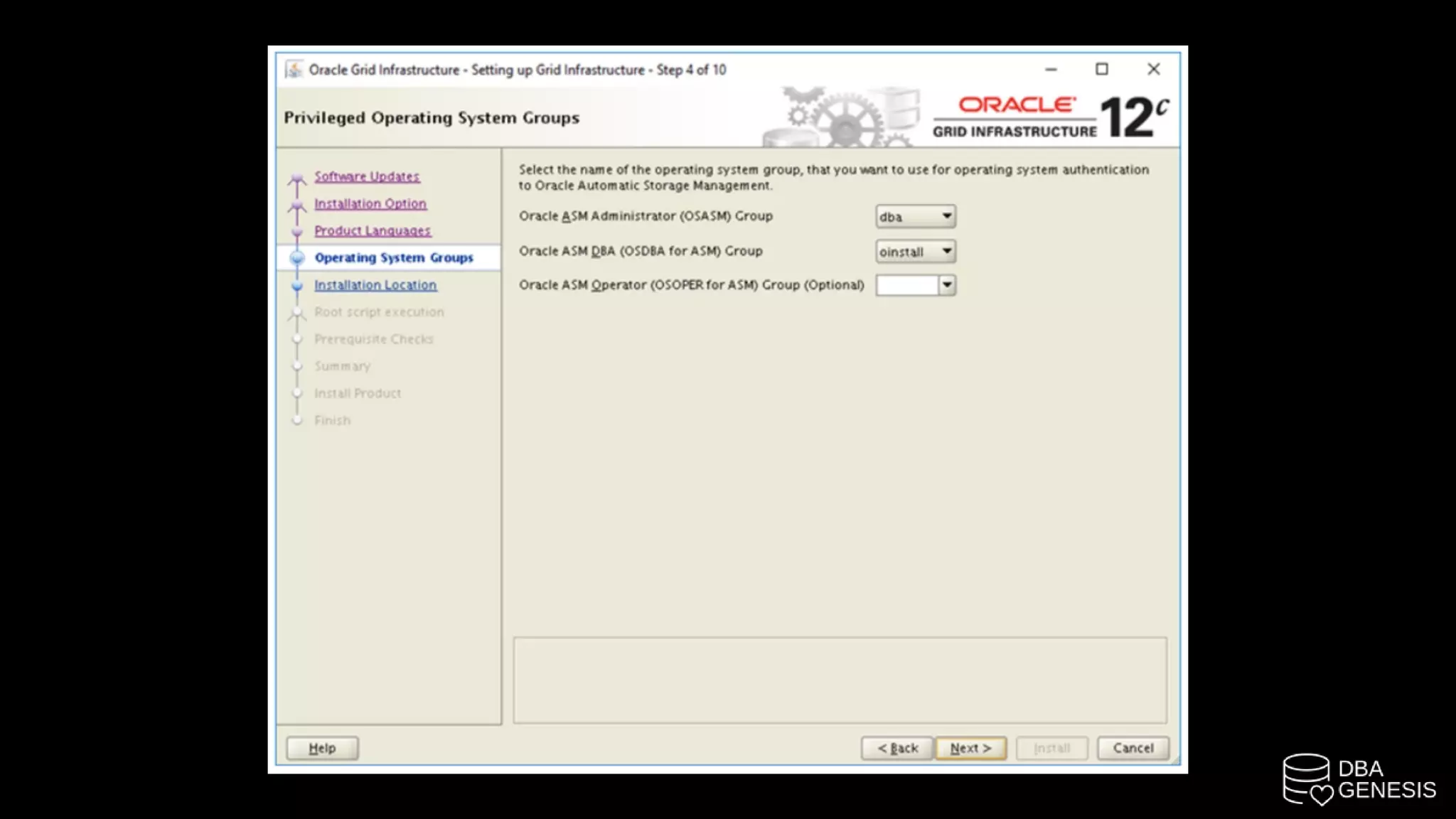Viewport: 1456px width, 819px height.
Task: Go to Software Updates step
Action: (x=367, y=176)
